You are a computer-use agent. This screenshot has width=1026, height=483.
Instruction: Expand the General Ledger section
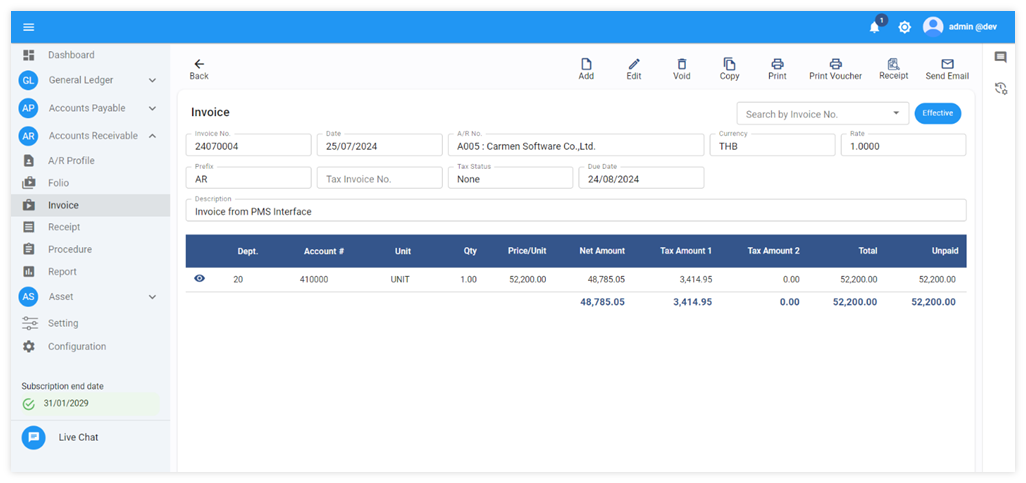click(153, 80)
